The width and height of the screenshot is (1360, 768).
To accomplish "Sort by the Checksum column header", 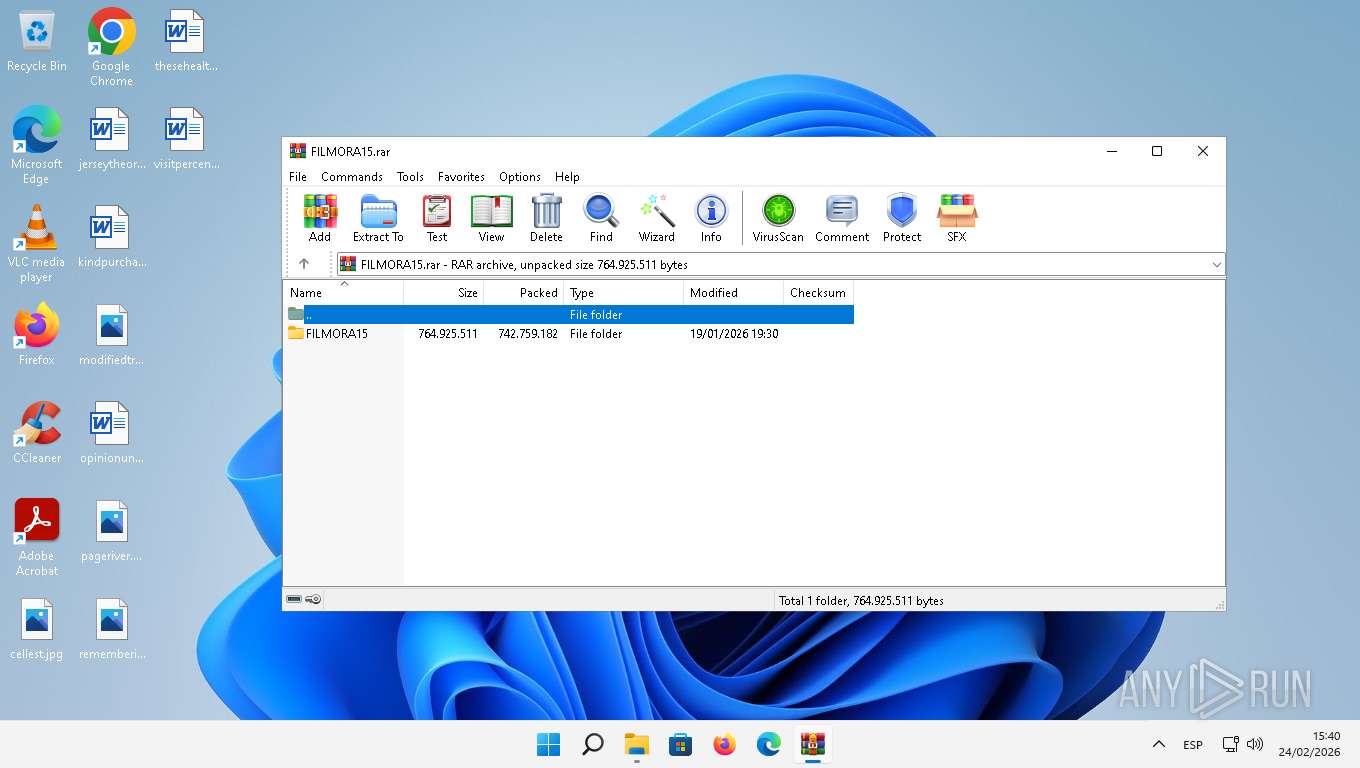I will (819, 293).
